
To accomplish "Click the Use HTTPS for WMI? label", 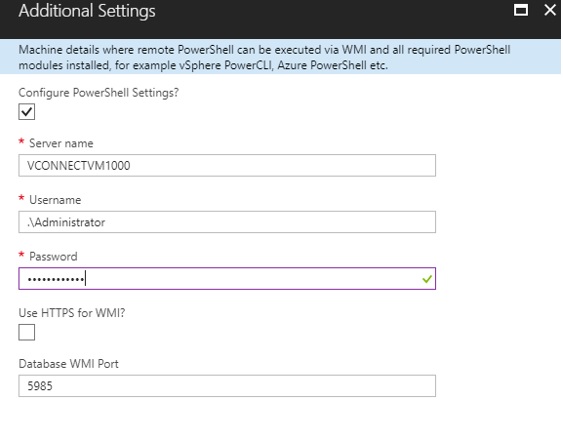I will 72,313.
